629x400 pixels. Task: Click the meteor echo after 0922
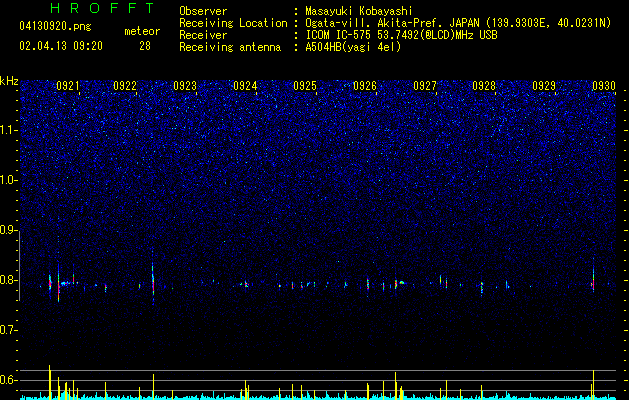[153, 281]
